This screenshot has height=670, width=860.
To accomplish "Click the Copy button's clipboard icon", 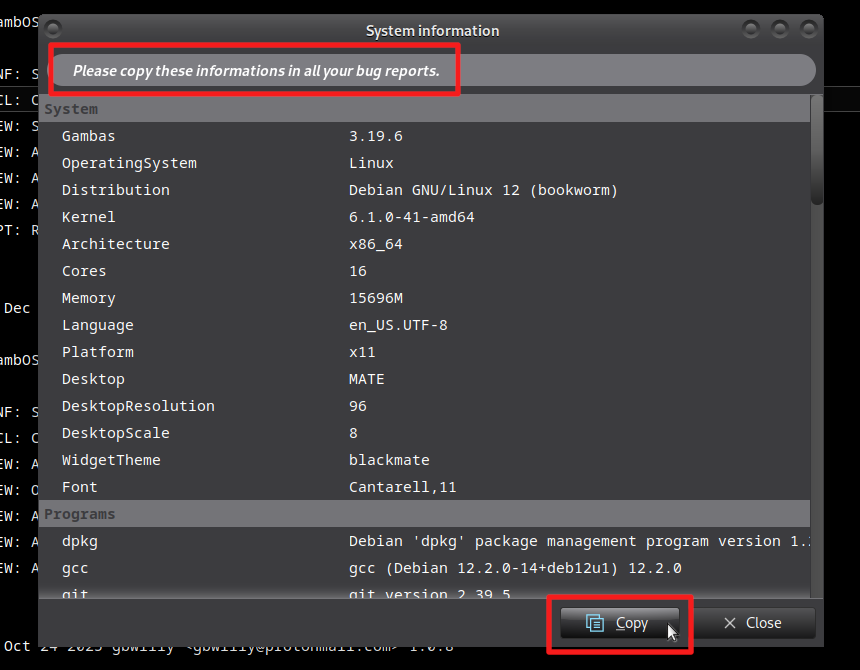I will 595,623.
